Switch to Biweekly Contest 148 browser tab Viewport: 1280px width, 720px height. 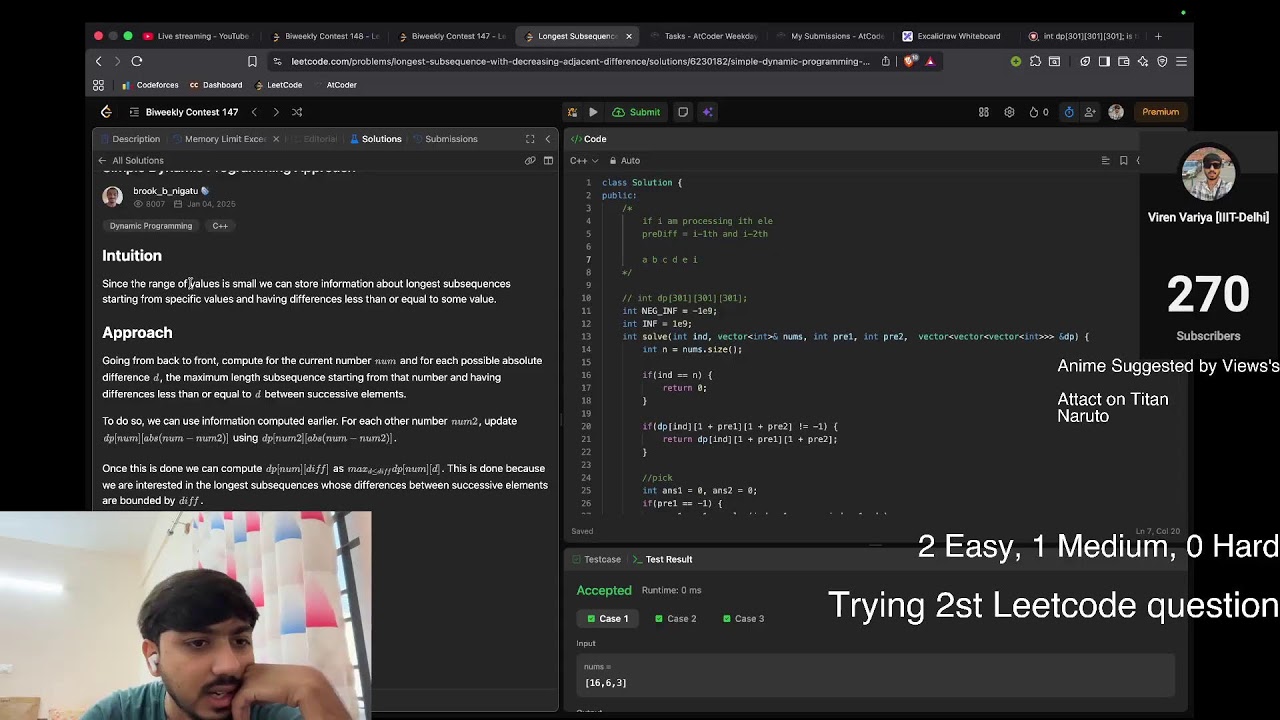[x=325, y=36]
